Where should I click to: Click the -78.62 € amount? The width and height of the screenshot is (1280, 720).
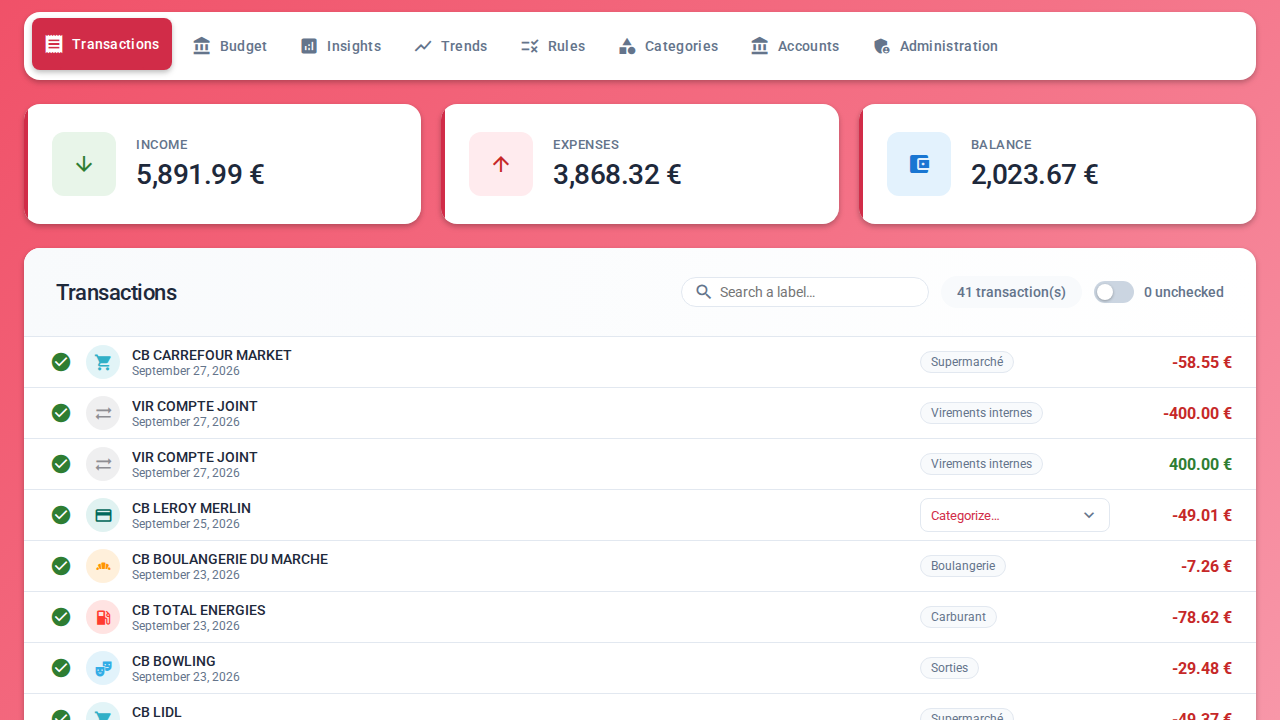(x=1202, y=617)
